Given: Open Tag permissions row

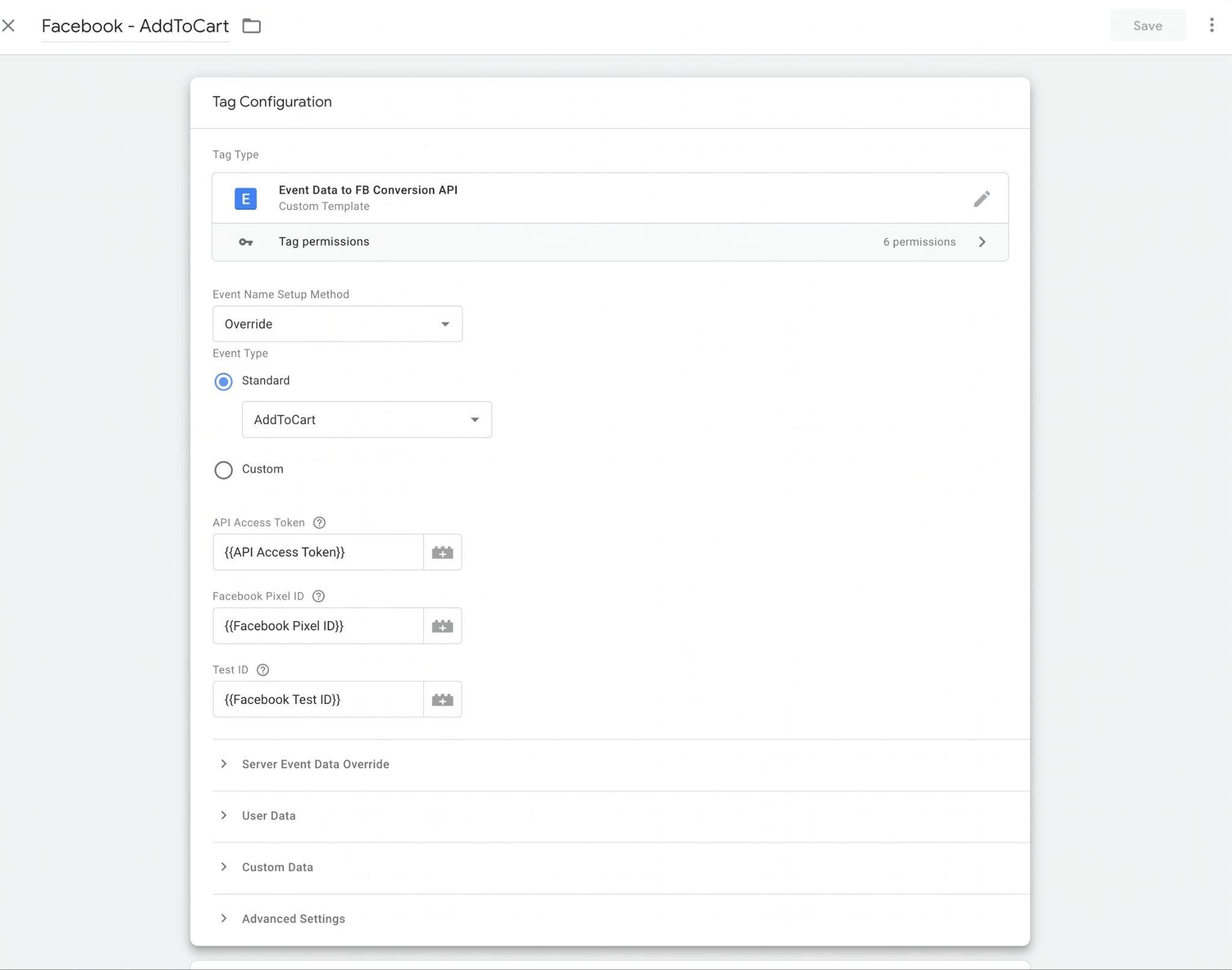Looking at the screenshot, I should tap(610, 242).
